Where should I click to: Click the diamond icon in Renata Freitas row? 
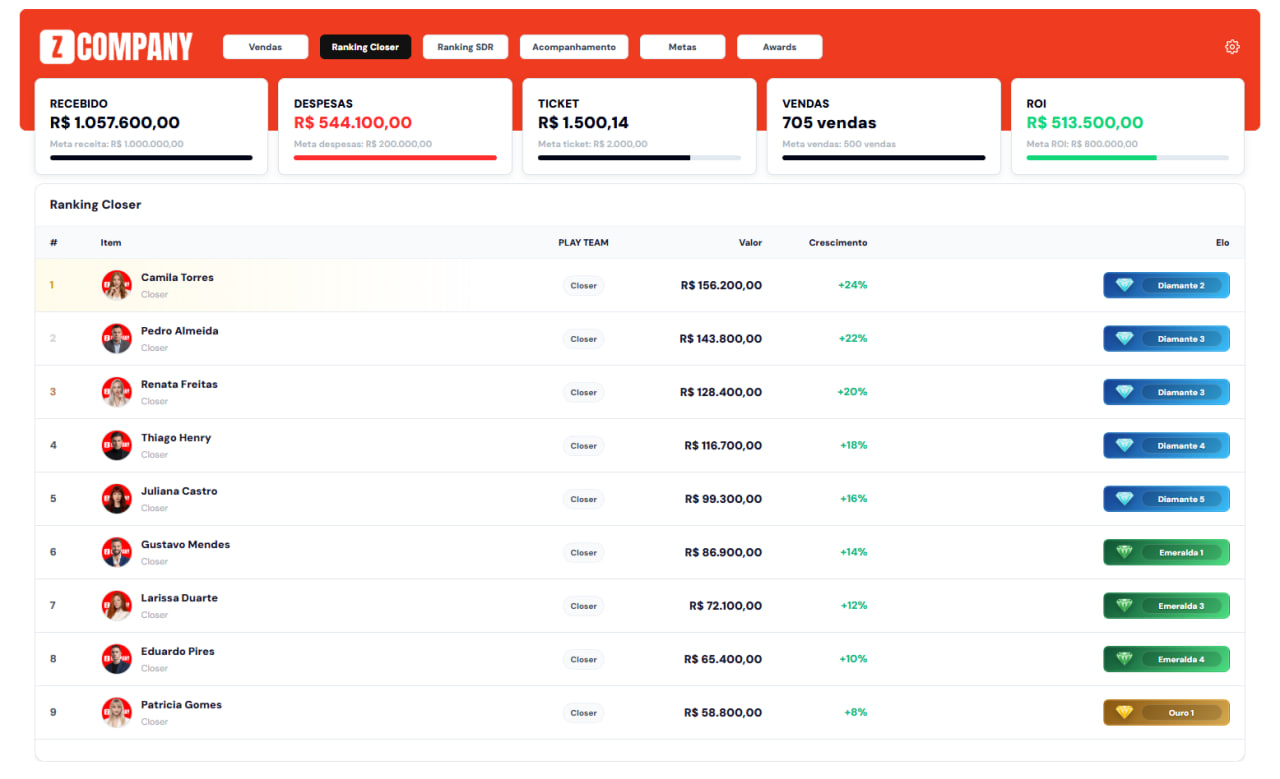[x=1124, y=392]
